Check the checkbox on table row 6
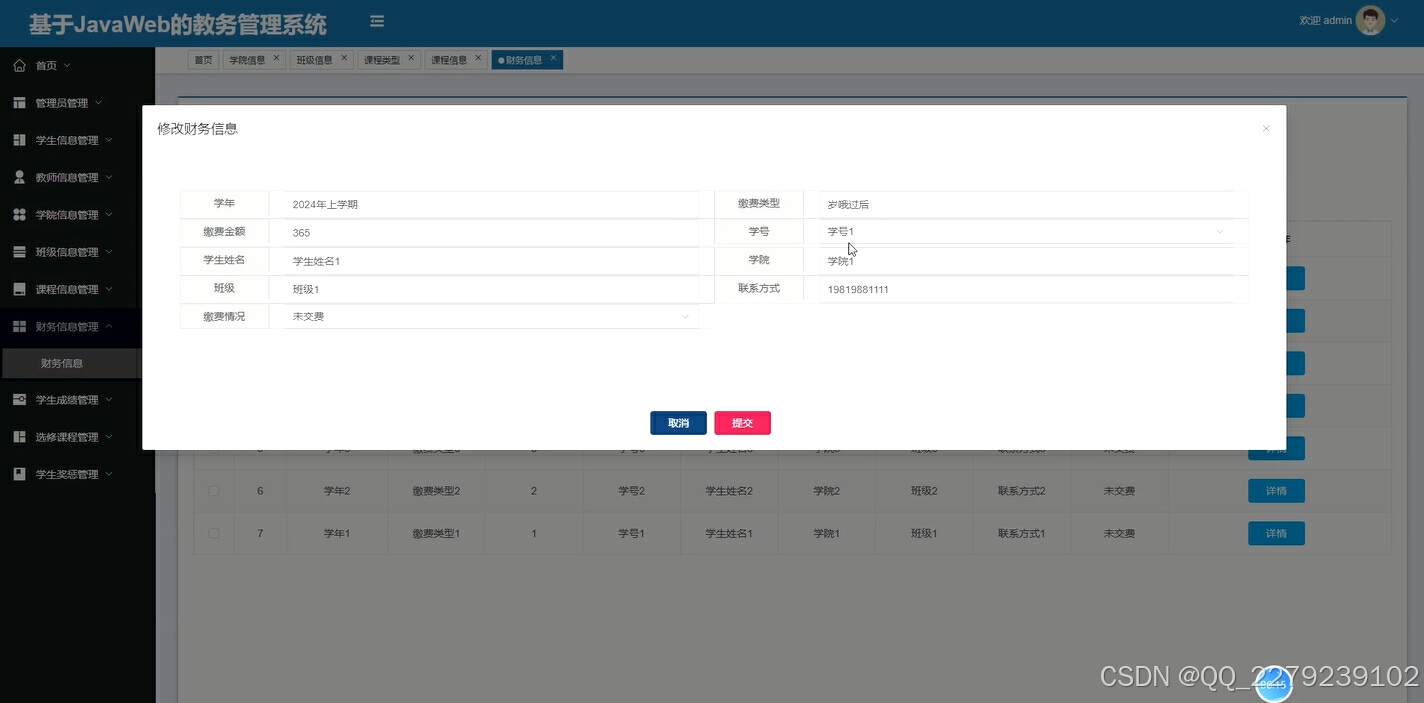The width and height of the screenshot is (1424, 703). tap(213, 490)
